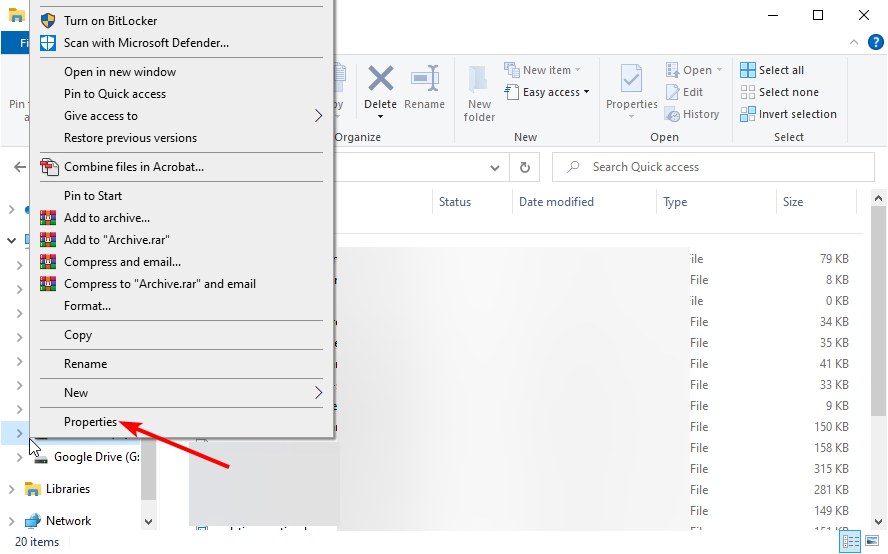Select Libraries in navigation pane

click(x=68, y=489)
